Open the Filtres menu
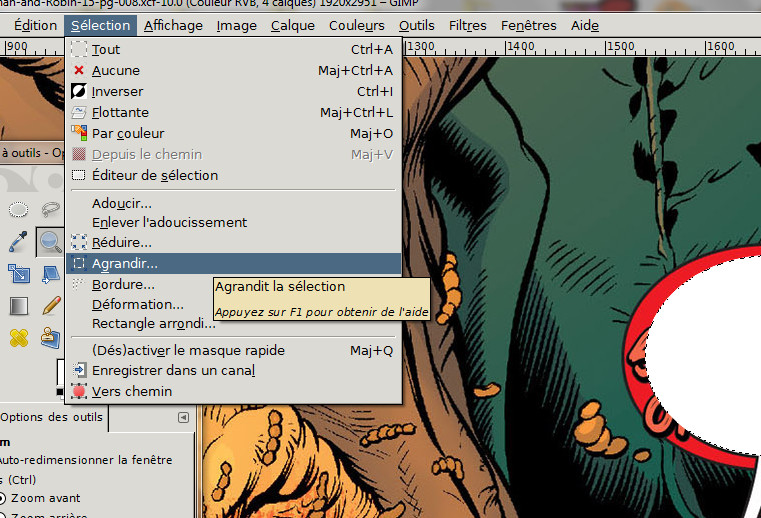This screenshot has width=761, height=518. click(467, 25)
